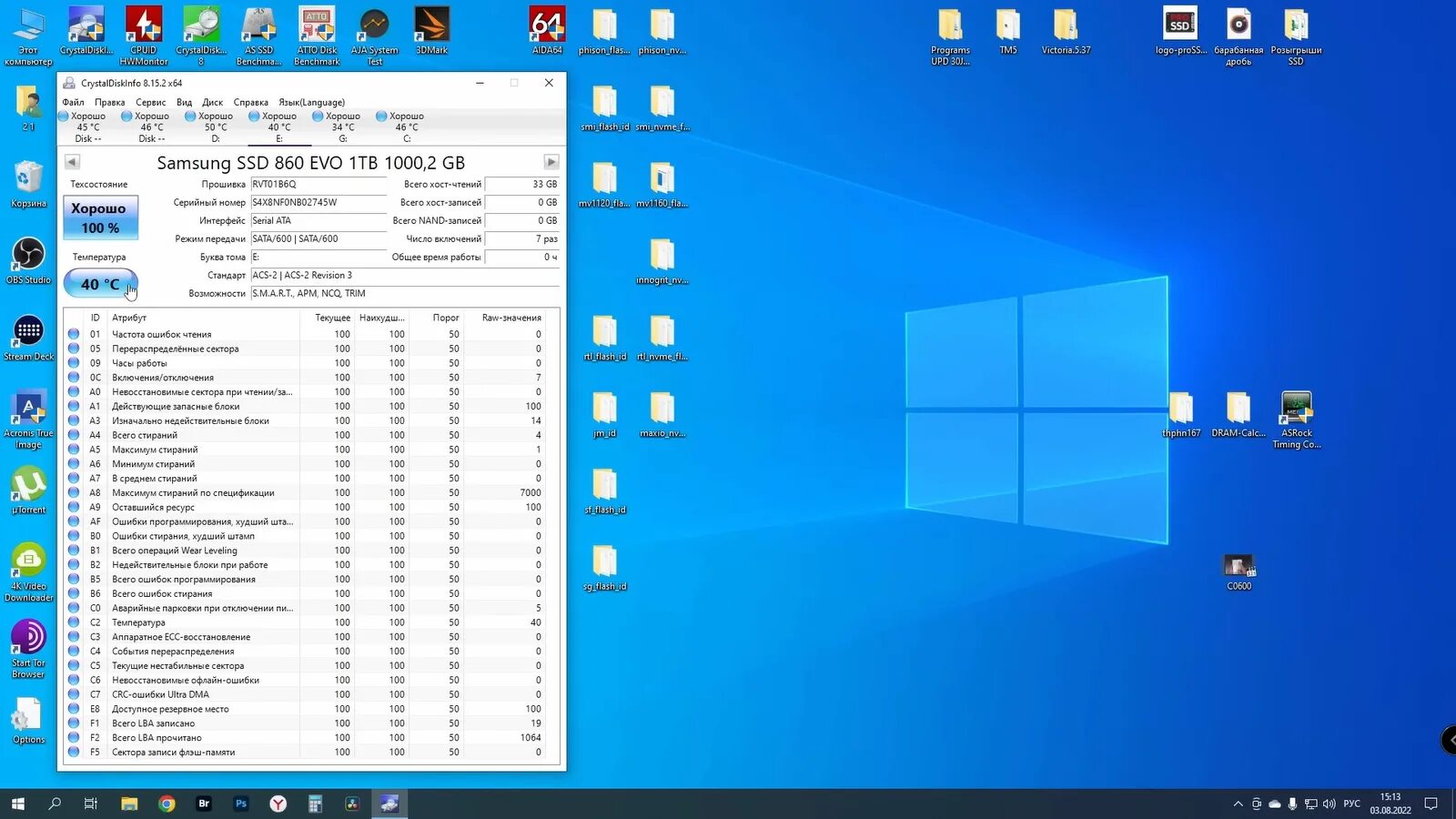Open the notification center icon
This screenshot has width=1456, height=819.
coord(1431,804)
